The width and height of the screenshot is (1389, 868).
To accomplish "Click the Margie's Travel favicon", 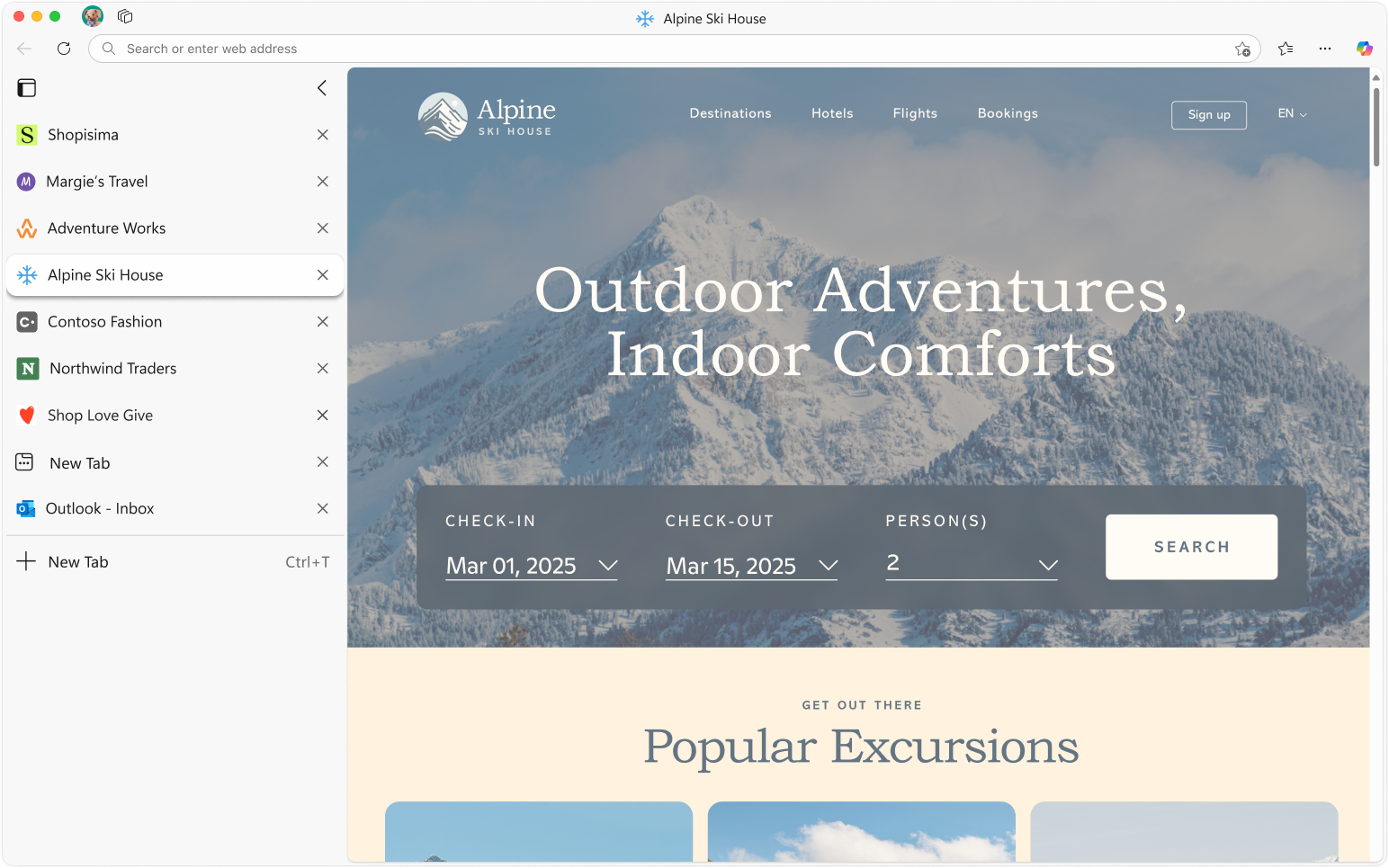I will point(26,182).
